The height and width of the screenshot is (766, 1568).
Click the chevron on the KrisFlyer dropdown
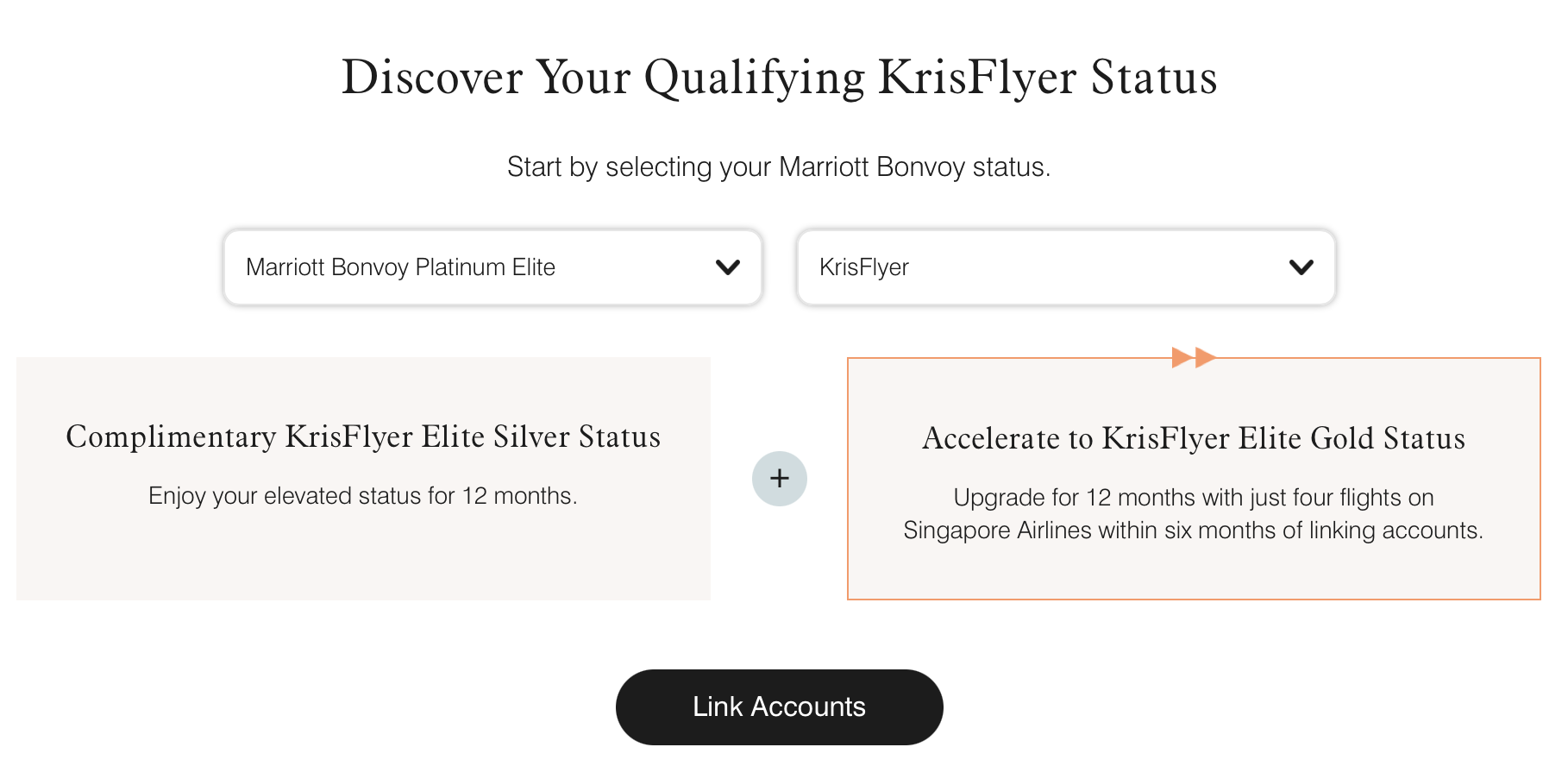point(1301,267)
